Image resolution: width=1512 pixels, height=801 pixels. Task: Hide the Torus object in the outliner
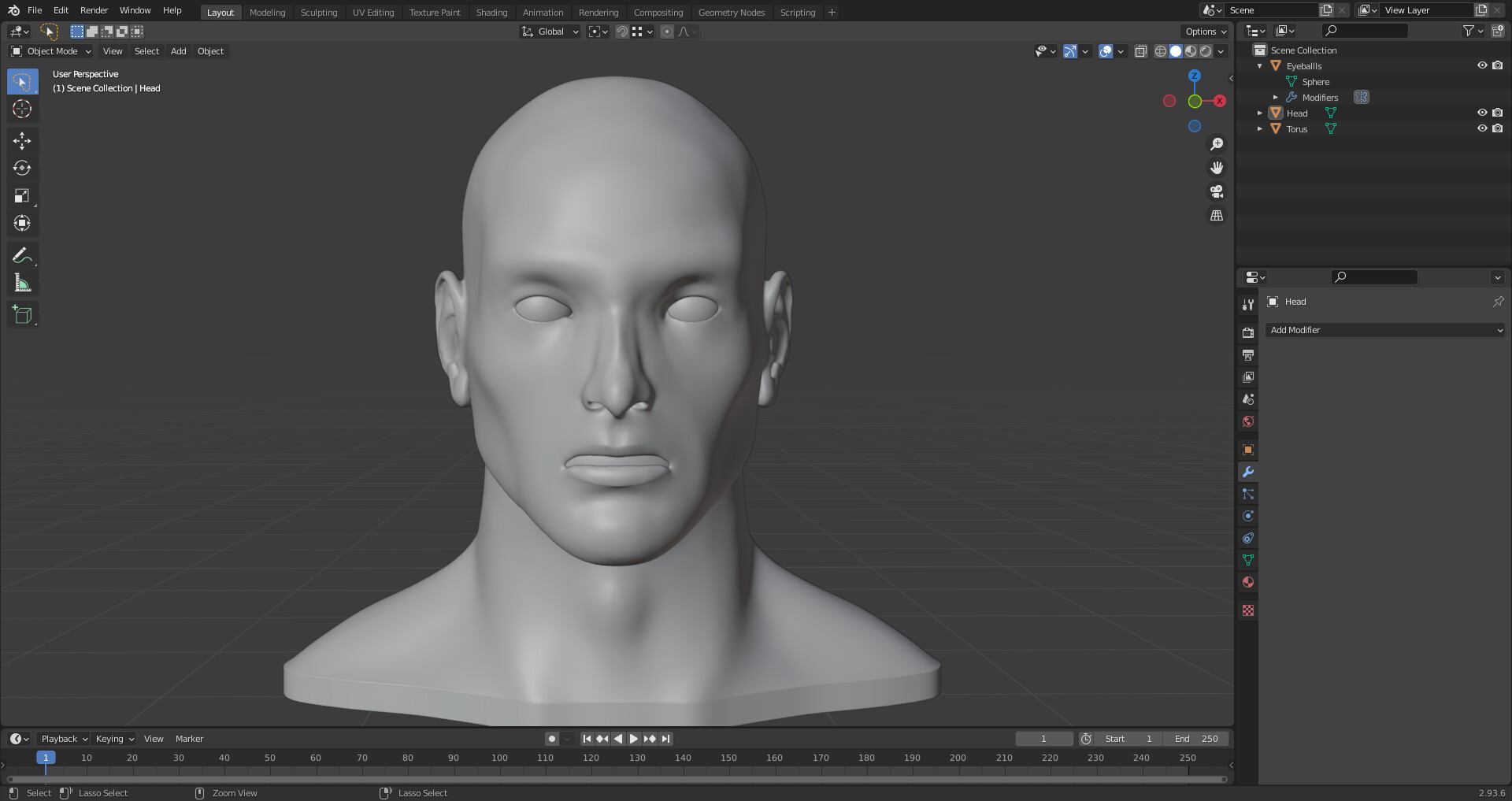(1481, 128)
